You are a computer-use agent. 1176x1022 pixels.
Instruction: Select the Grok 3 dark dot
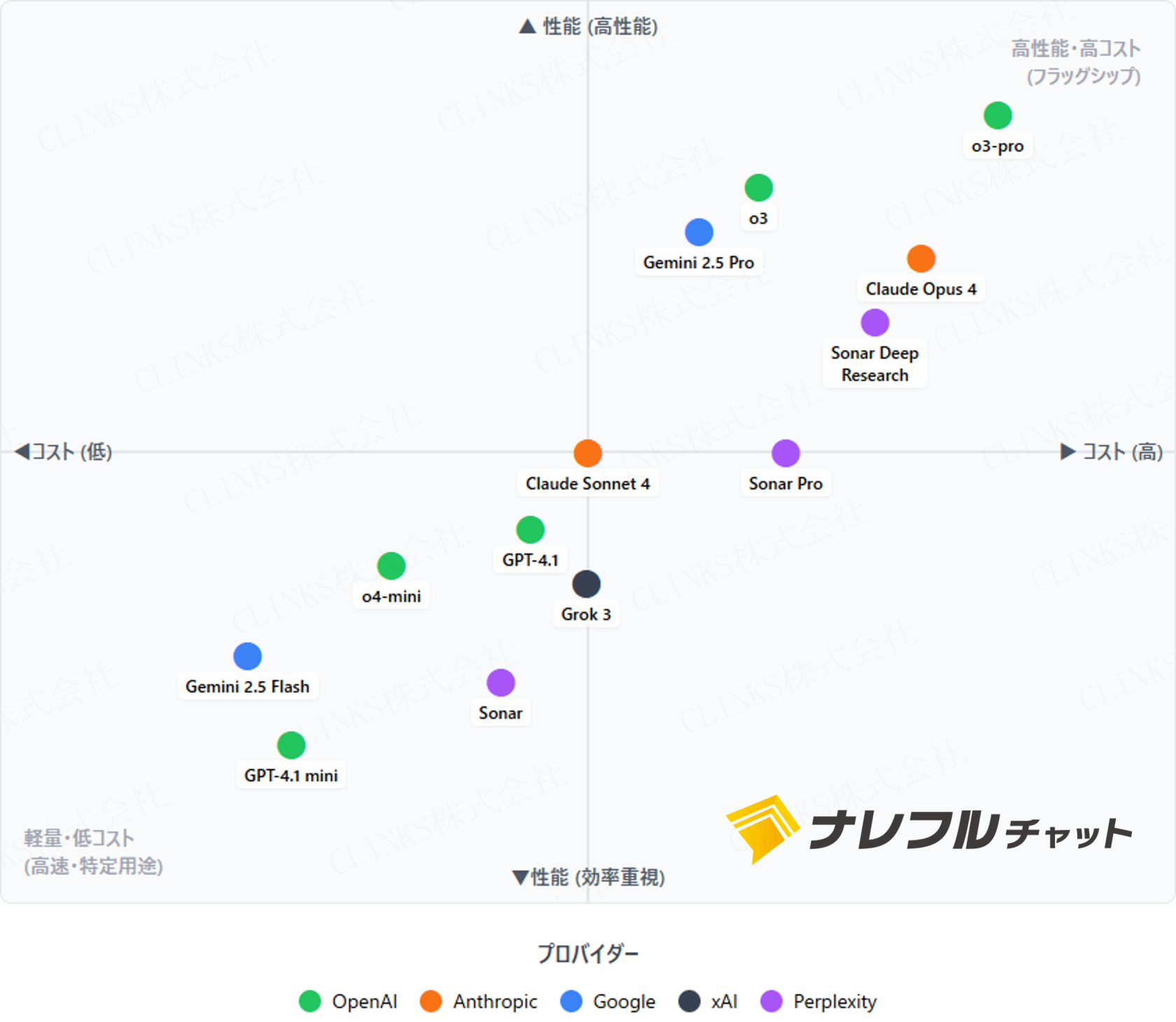click(587, 584)
